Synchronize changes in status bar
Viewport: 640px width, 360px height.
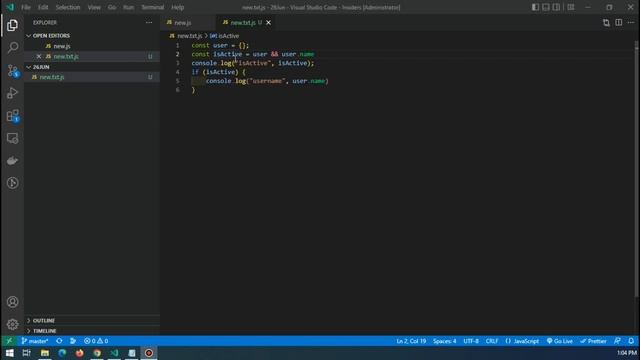click(59, 341)
